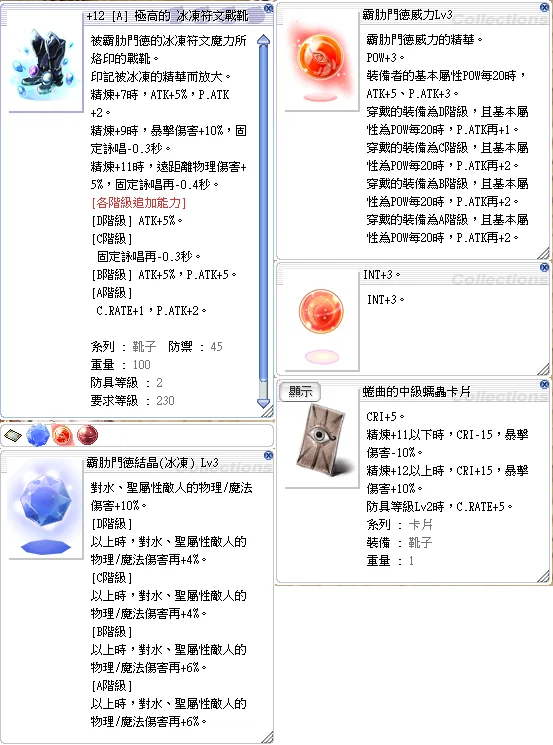Click the 防具等級Lv2時，C.RATE+5 line

click(x=439, y=507)
